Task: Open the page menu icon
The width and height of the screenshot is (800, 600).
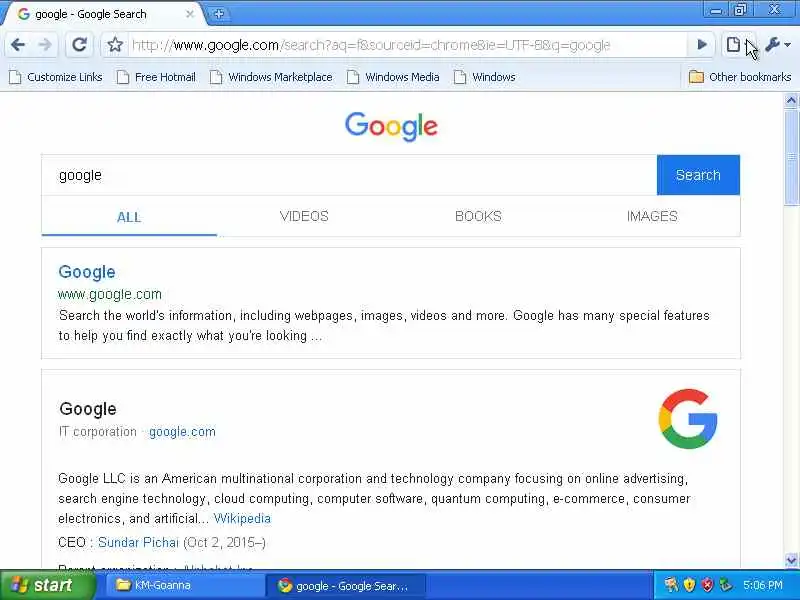Action: pyautogui.click(x=733, y=45)
